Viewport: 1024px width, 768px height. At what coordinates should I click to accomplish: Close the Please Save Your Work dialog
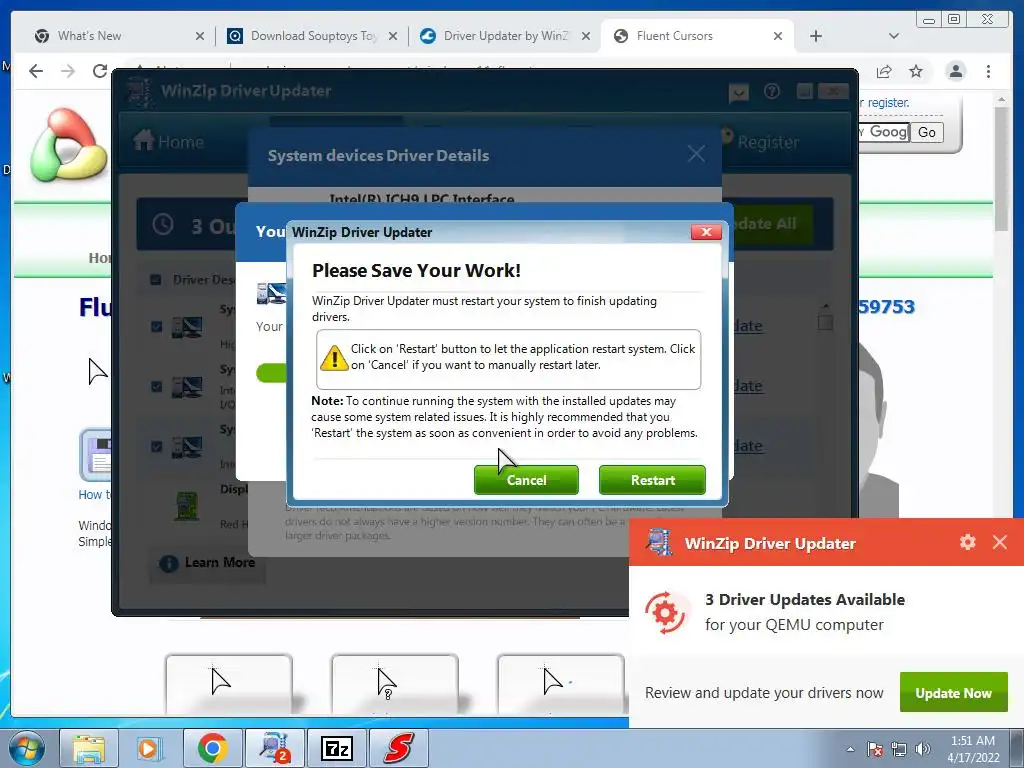point(706,232)
